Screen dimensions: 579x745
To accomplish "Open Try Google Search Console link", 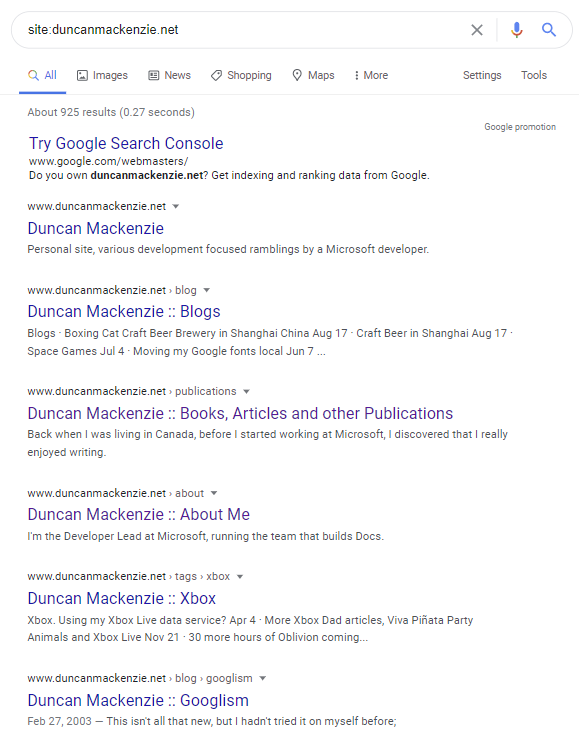I will [126, 143].
